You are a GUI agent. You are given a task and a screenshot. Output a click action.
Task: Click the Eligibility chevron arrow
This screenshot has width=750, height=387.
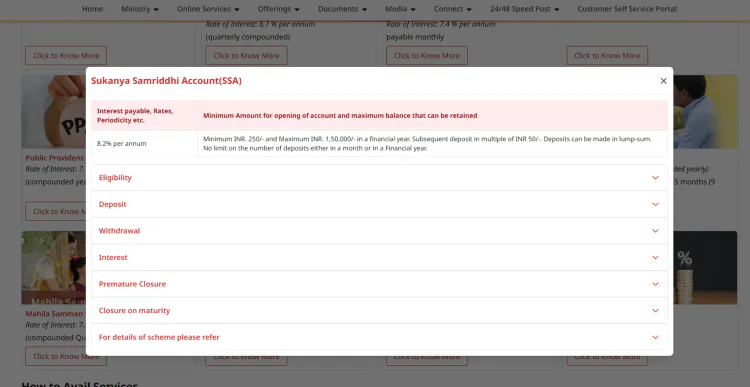(655, 177)
